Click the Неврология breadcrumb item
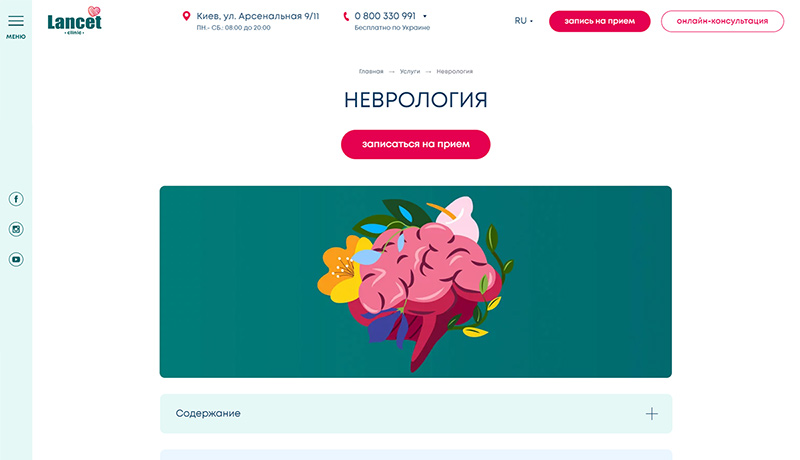 455,71
